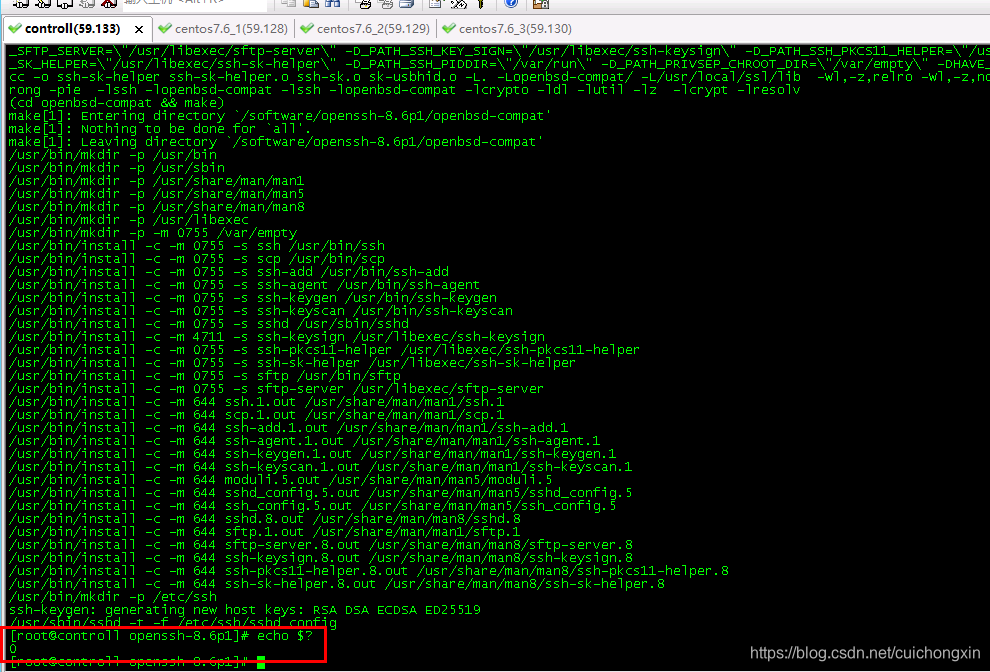990x672 pixels.
Task: Click the 'sshd /usr/sbin/sshd' install line
Action: 208,324
